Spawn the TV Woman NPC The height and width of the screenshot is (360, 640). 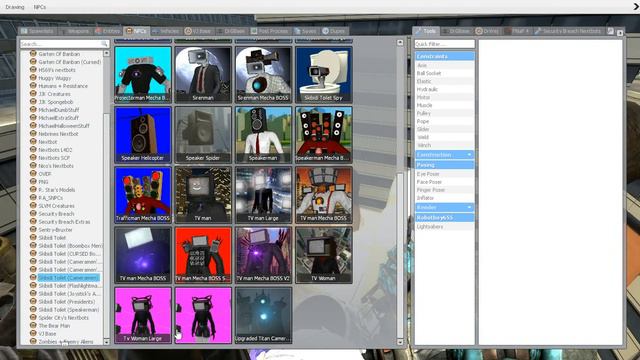[324, 255]
